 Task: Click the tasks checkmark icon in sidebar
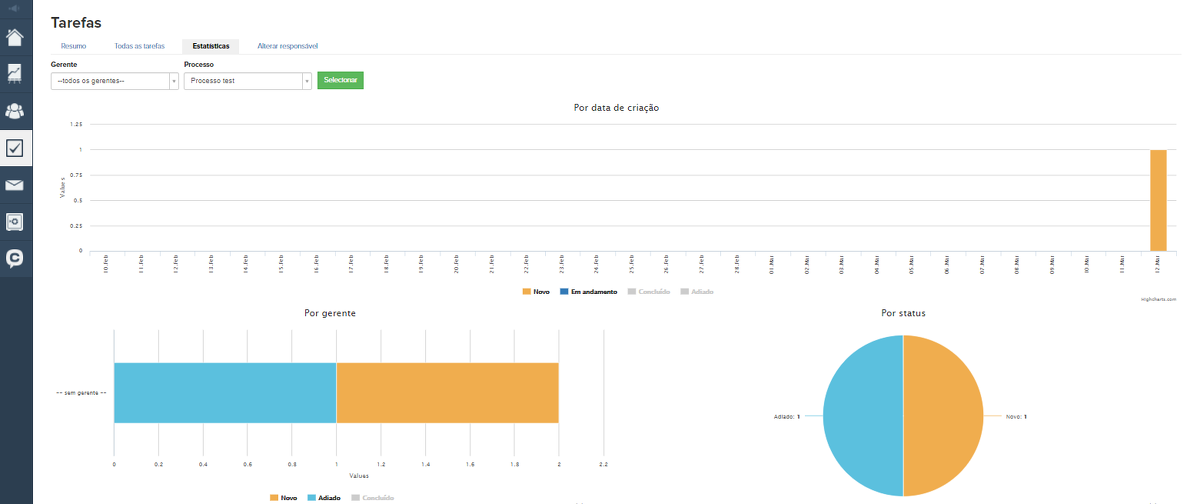point(15,148)
